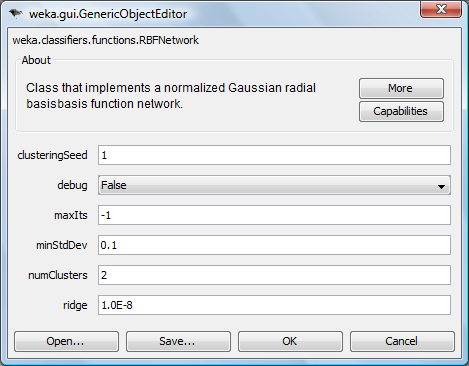Click the Cancel button

(x=402, y=341)
